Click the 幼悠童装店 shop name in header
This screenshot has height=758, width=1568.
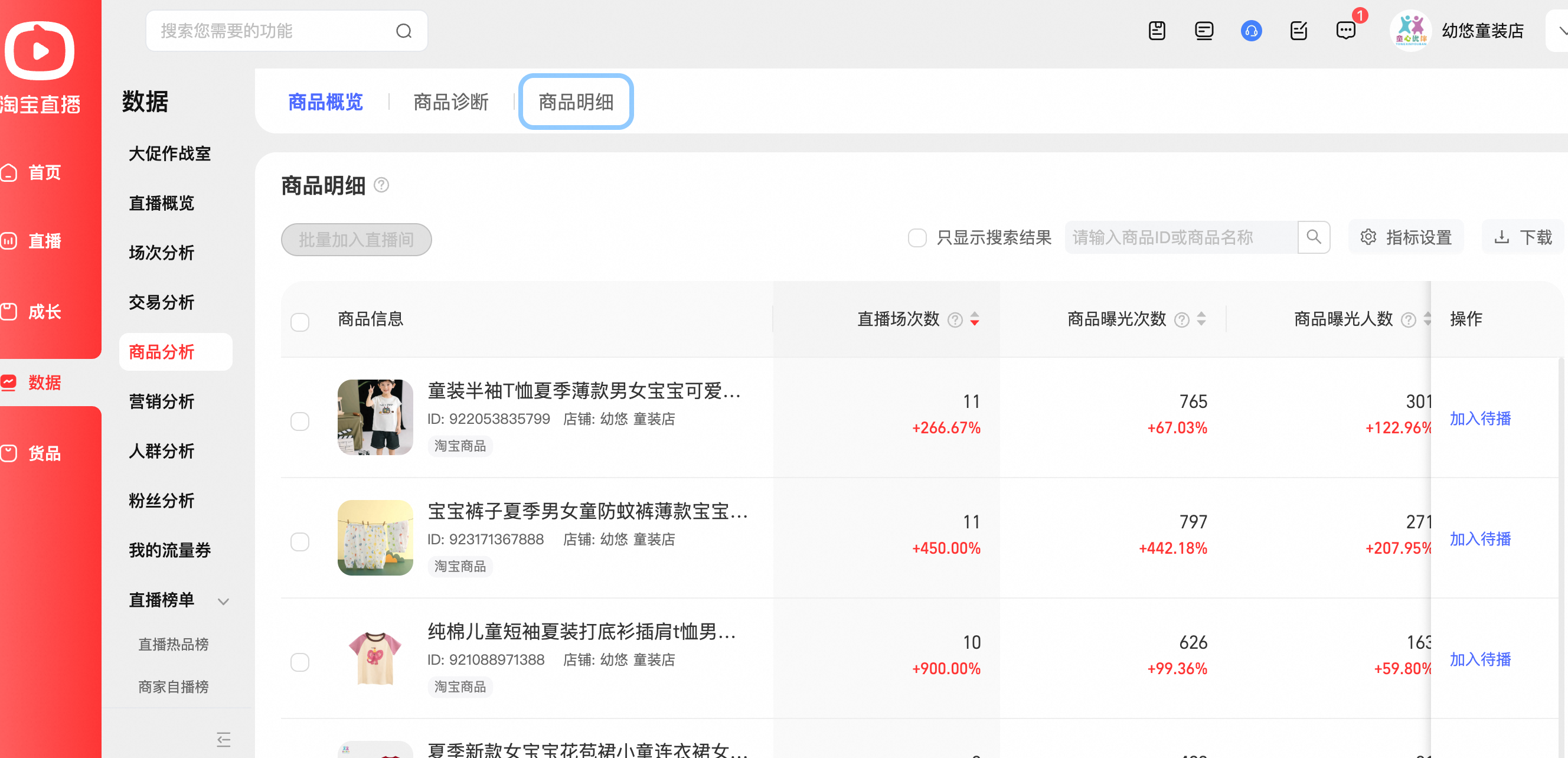(x=1482, y=31)
